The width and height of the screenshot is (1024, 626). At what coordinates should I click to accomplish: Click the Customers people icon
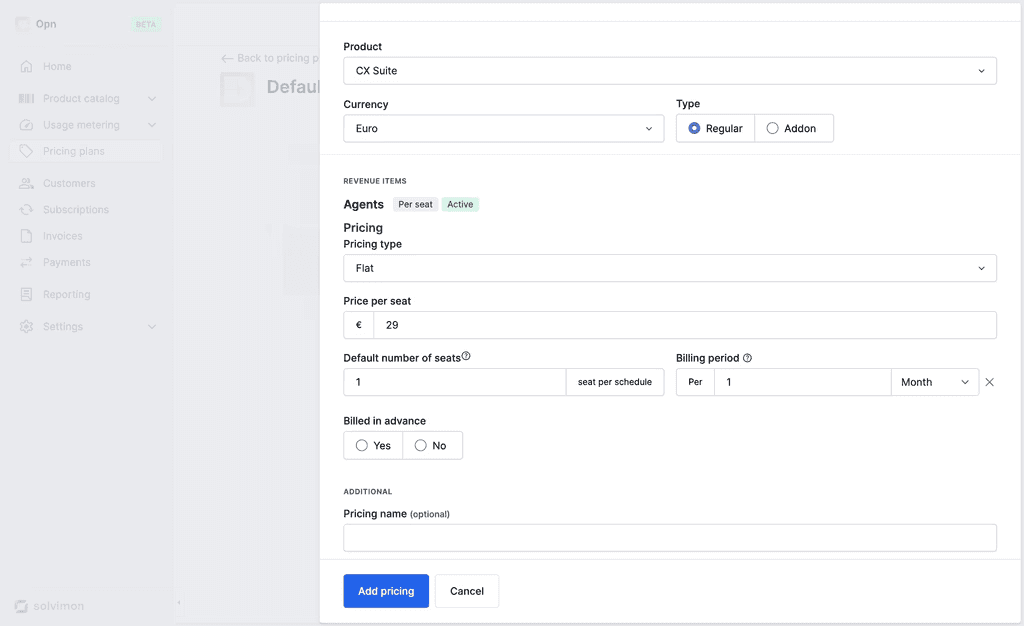[26, 183]
